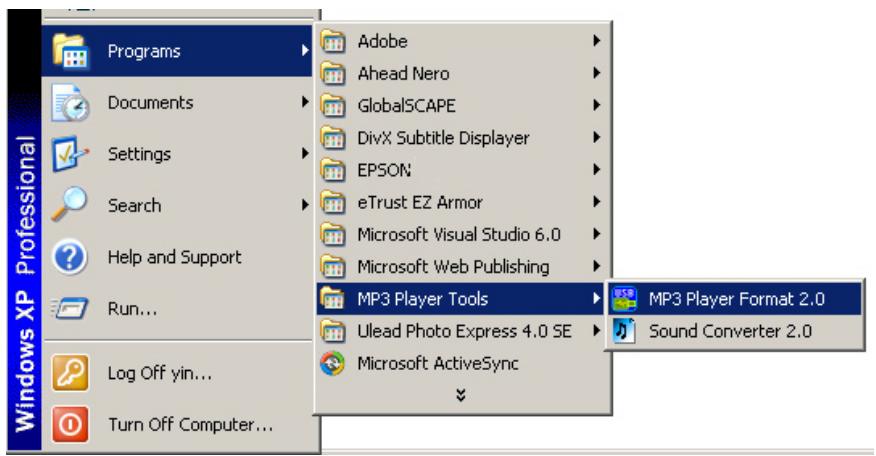
Task: Click the Documents icon in Start menu
Action: 70,103
